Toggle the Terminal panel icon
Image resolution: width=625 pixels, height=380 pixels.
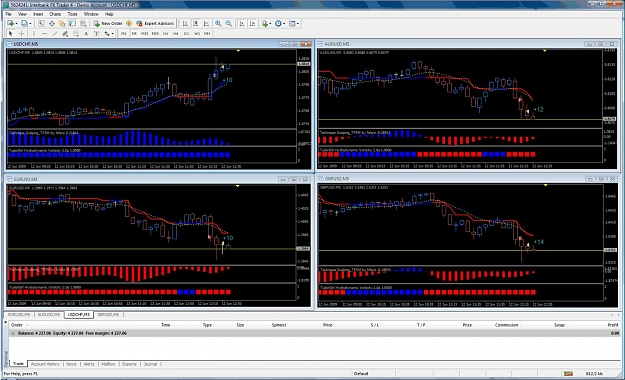click(x=72, y=24)
